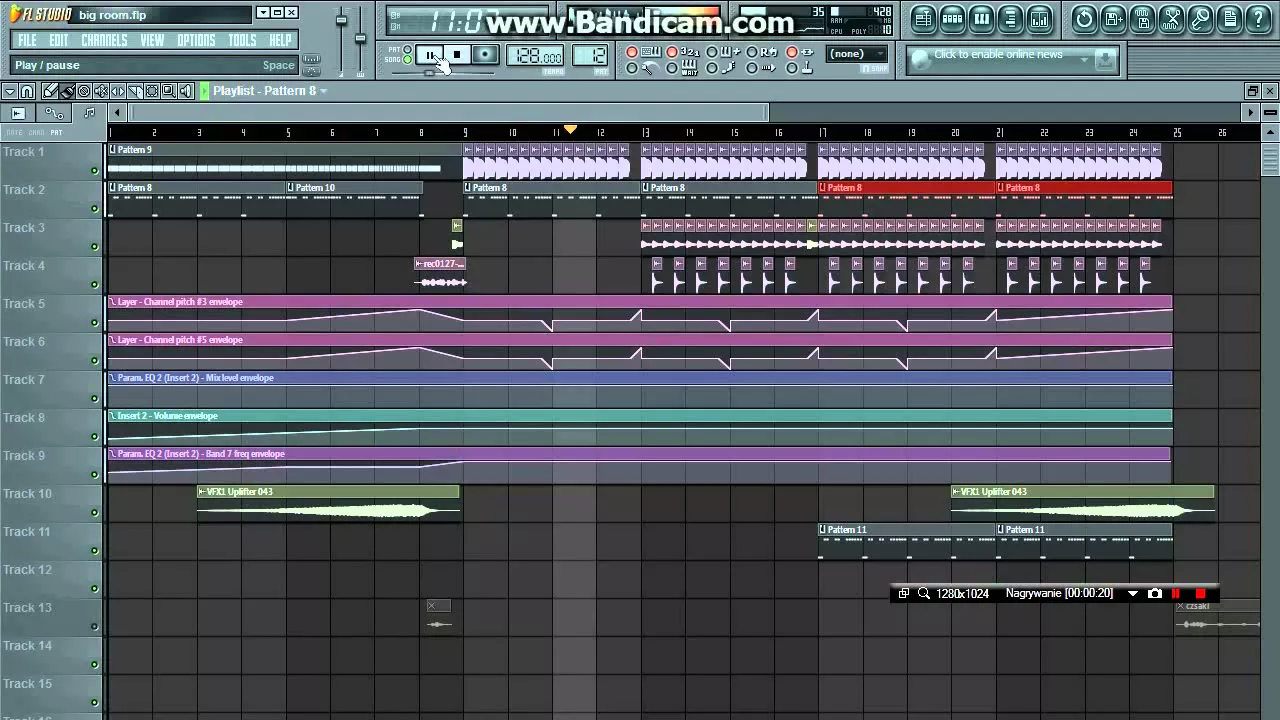Show the Browser panel

1011,19
